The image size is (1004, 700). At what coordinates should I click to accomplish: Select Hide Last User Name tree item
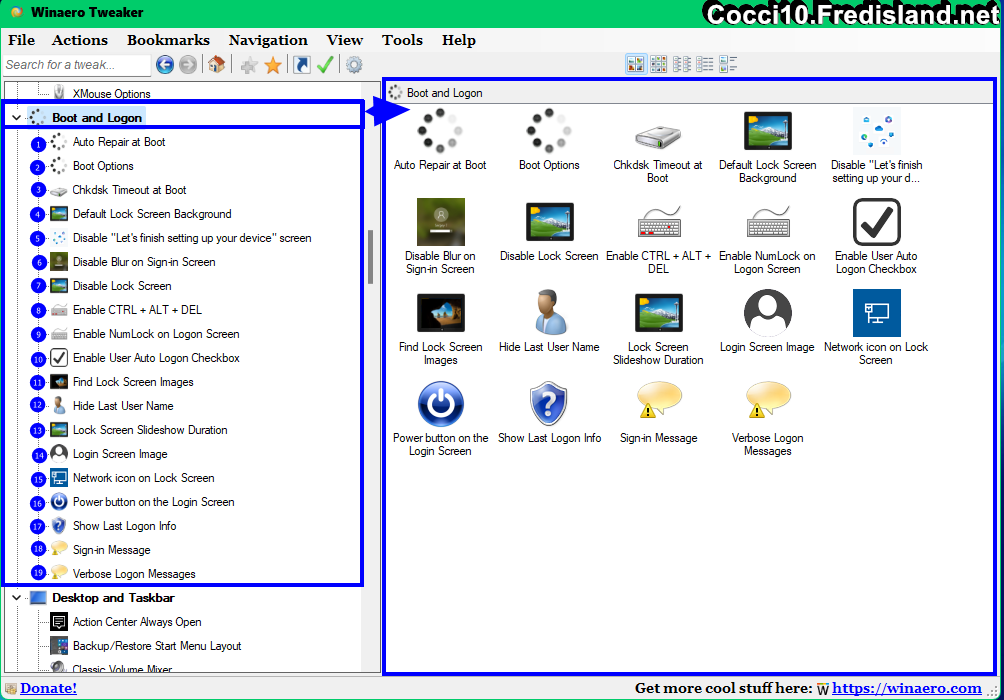[123, 406]
